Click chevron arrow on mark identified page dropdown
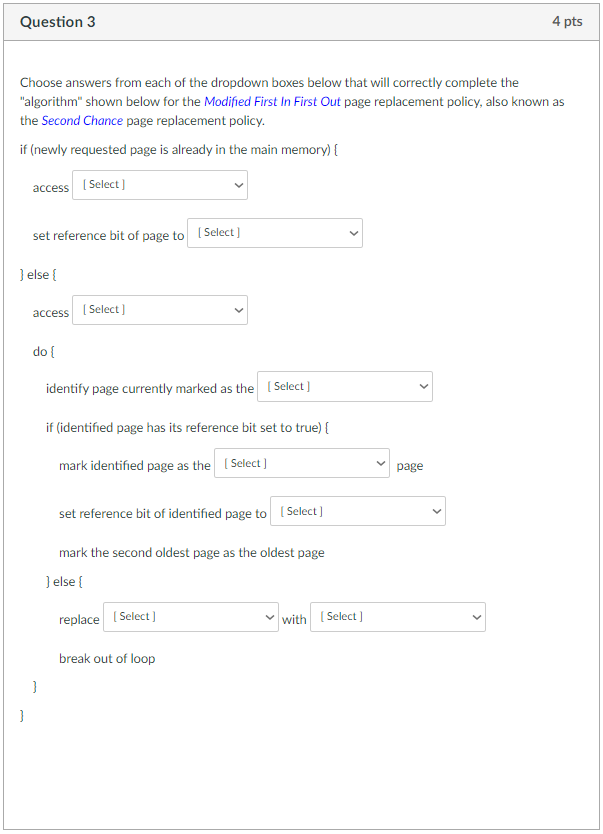The height and width of the screenshot is (834, 603). [380, 463]
